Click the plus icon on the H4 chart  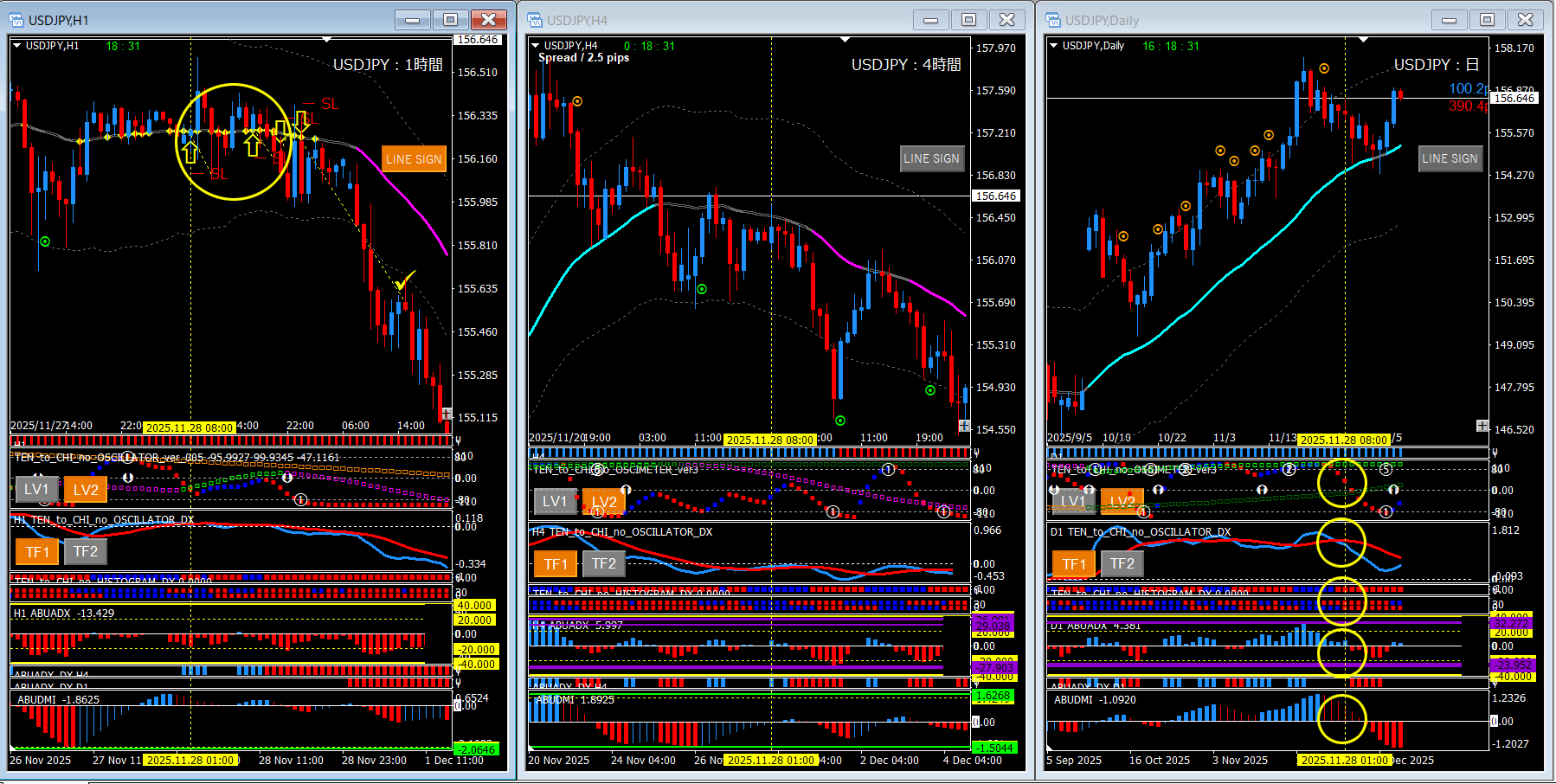[x=964, y=425]
